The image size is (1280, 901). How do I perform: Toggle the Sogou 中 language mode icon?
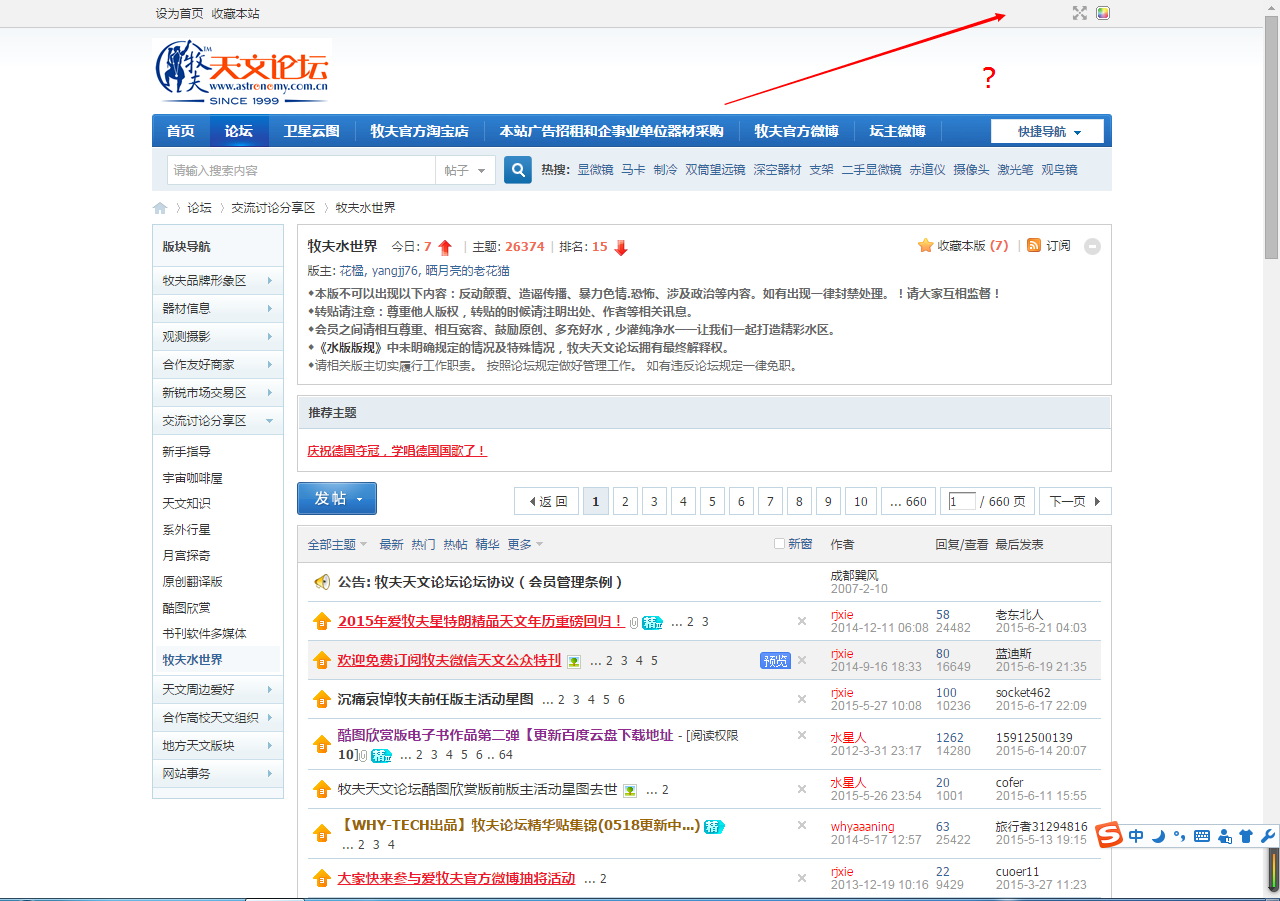pos(1136,836)
